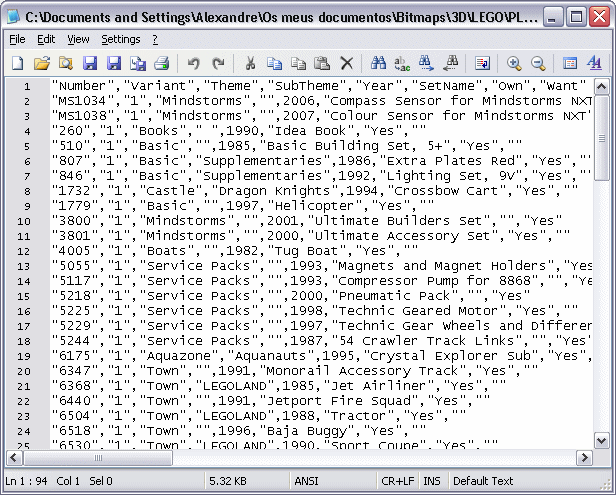Click line number 20 in the margin
The image size is (616, 495).
(x=24, y=371)
